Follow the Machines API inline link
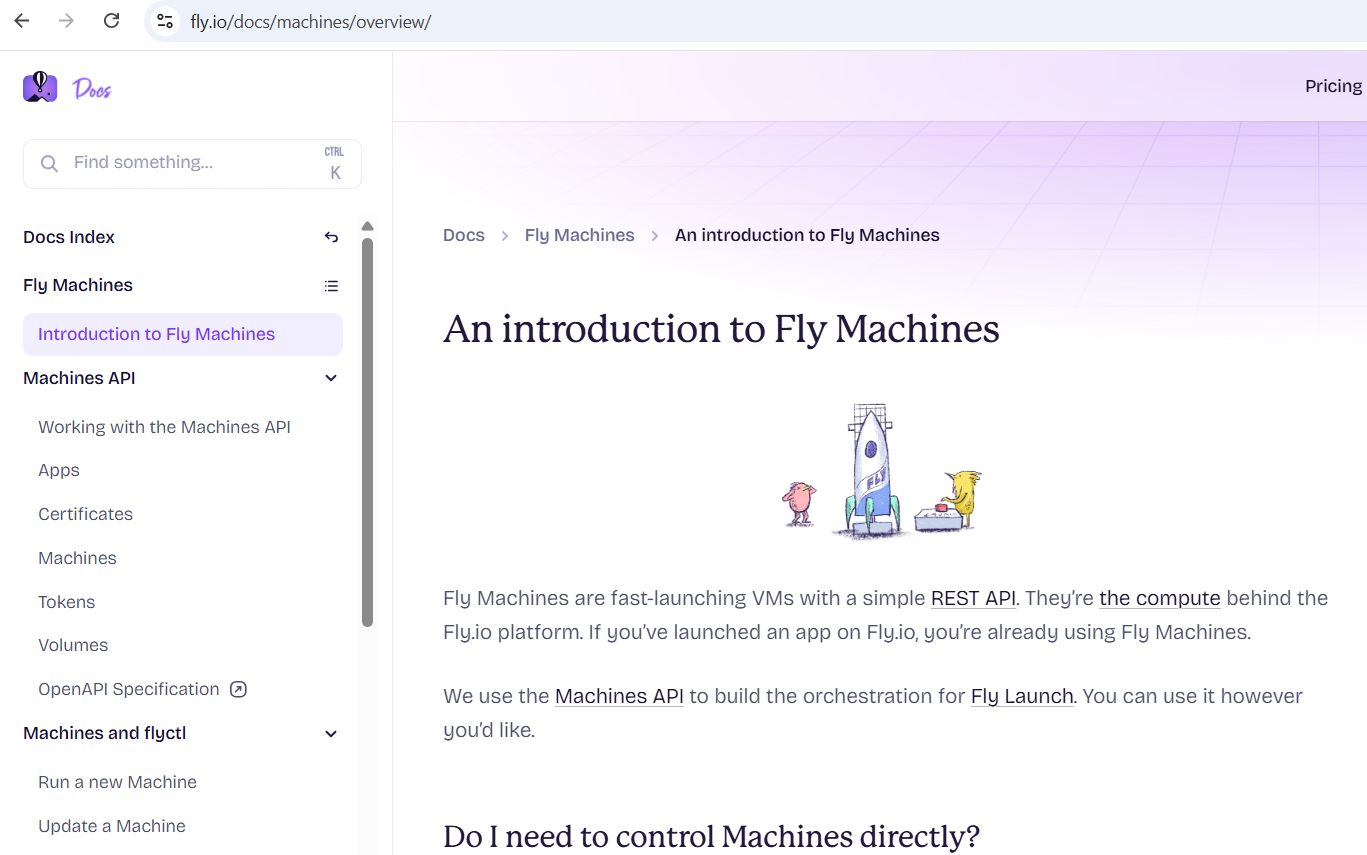Viewport: 1367px width, 855px height. pyautogui.click(x=619, y=696)
